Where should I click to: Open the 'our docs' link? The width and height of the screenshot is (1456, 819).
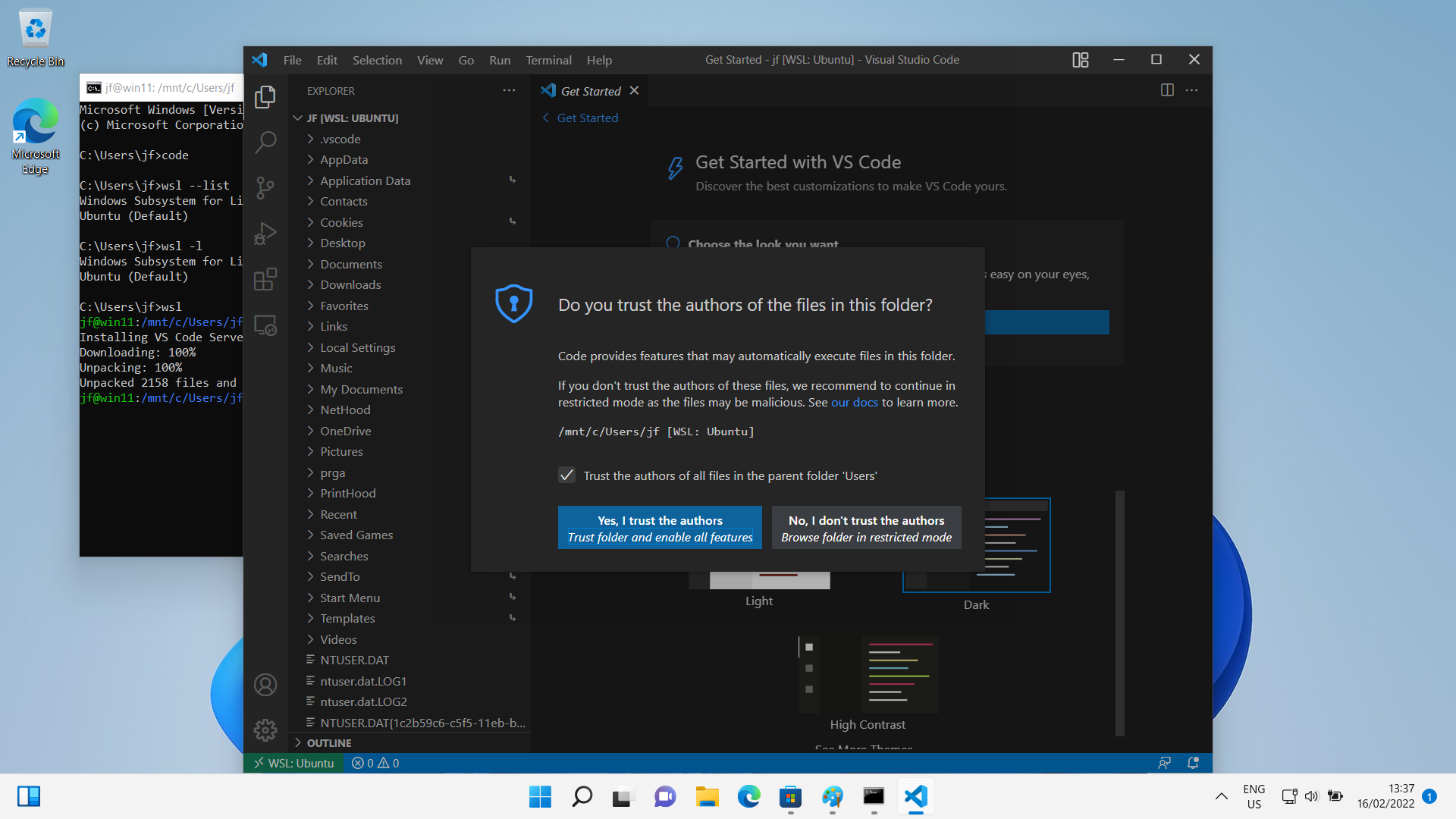(x=854, y=403)
